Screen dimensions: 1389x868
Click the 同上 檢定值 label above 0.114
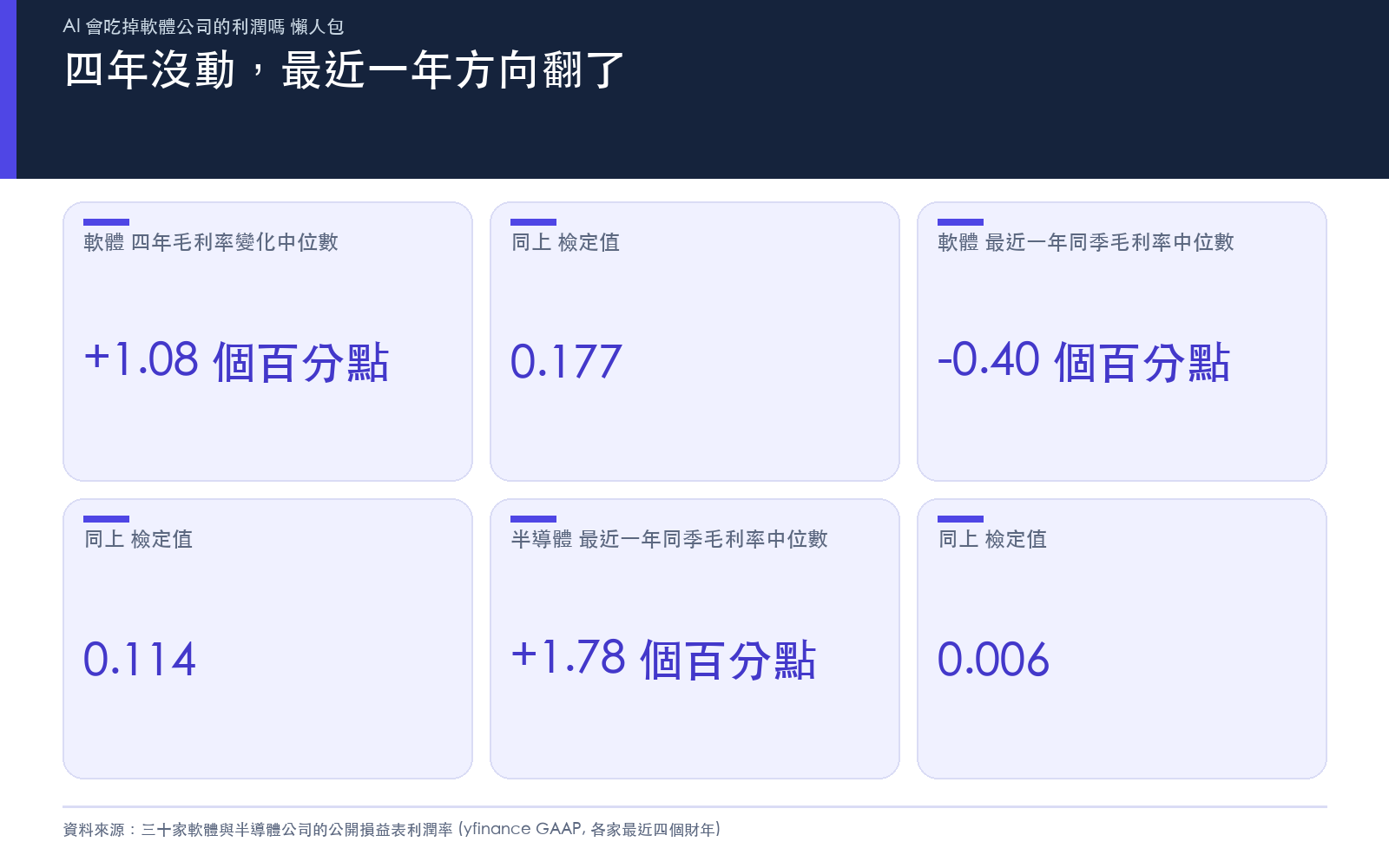[138, 539]
